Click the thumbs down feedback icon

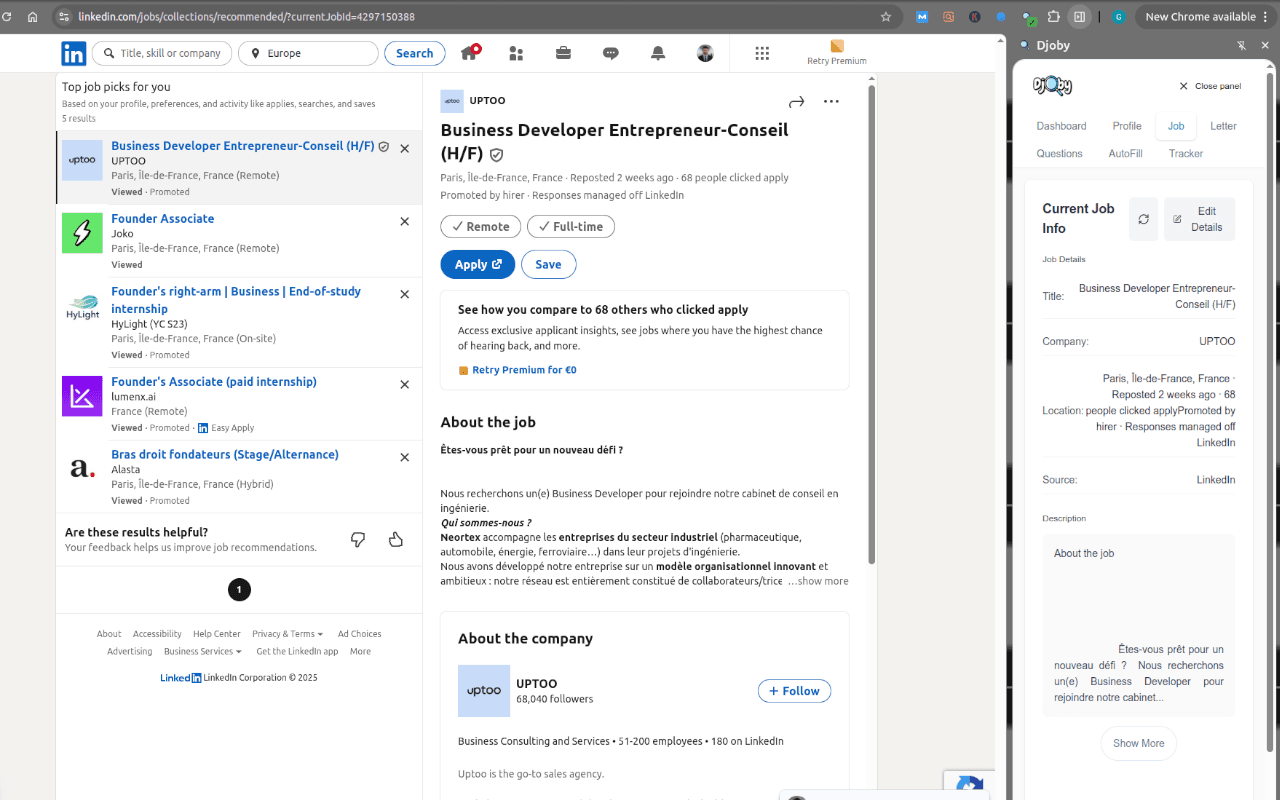coord(358,540)
